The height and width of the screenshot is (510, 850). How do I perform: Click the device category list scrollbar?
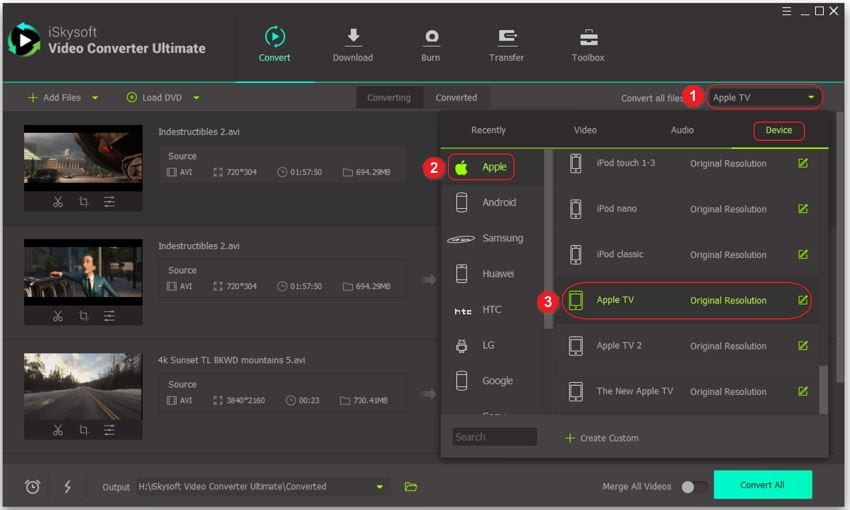point(548,239)
